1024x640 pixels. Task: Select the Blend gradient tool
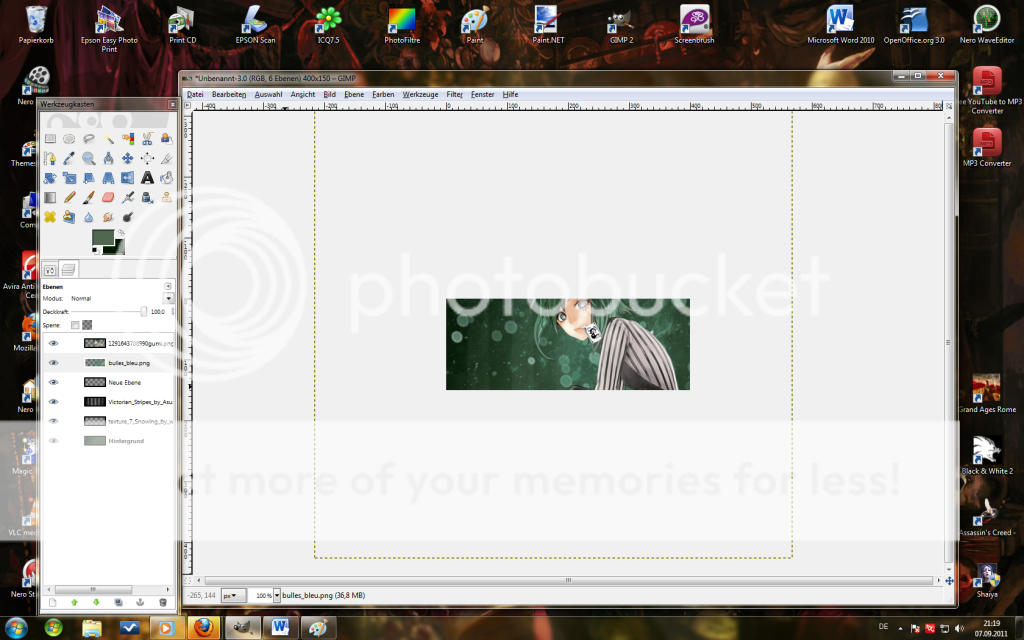point(50,197)
